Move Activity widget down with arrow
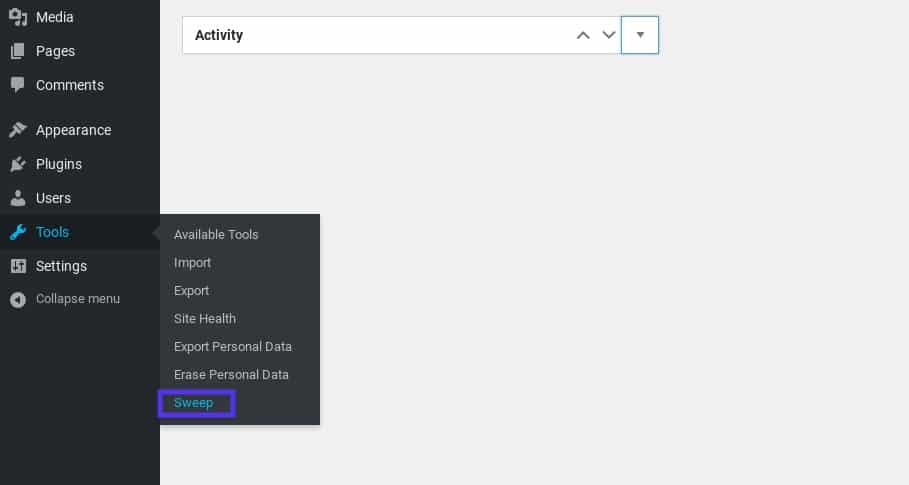The height and width of the screenshot is (485, 909). pyautogui.click(x=609, y=35)
